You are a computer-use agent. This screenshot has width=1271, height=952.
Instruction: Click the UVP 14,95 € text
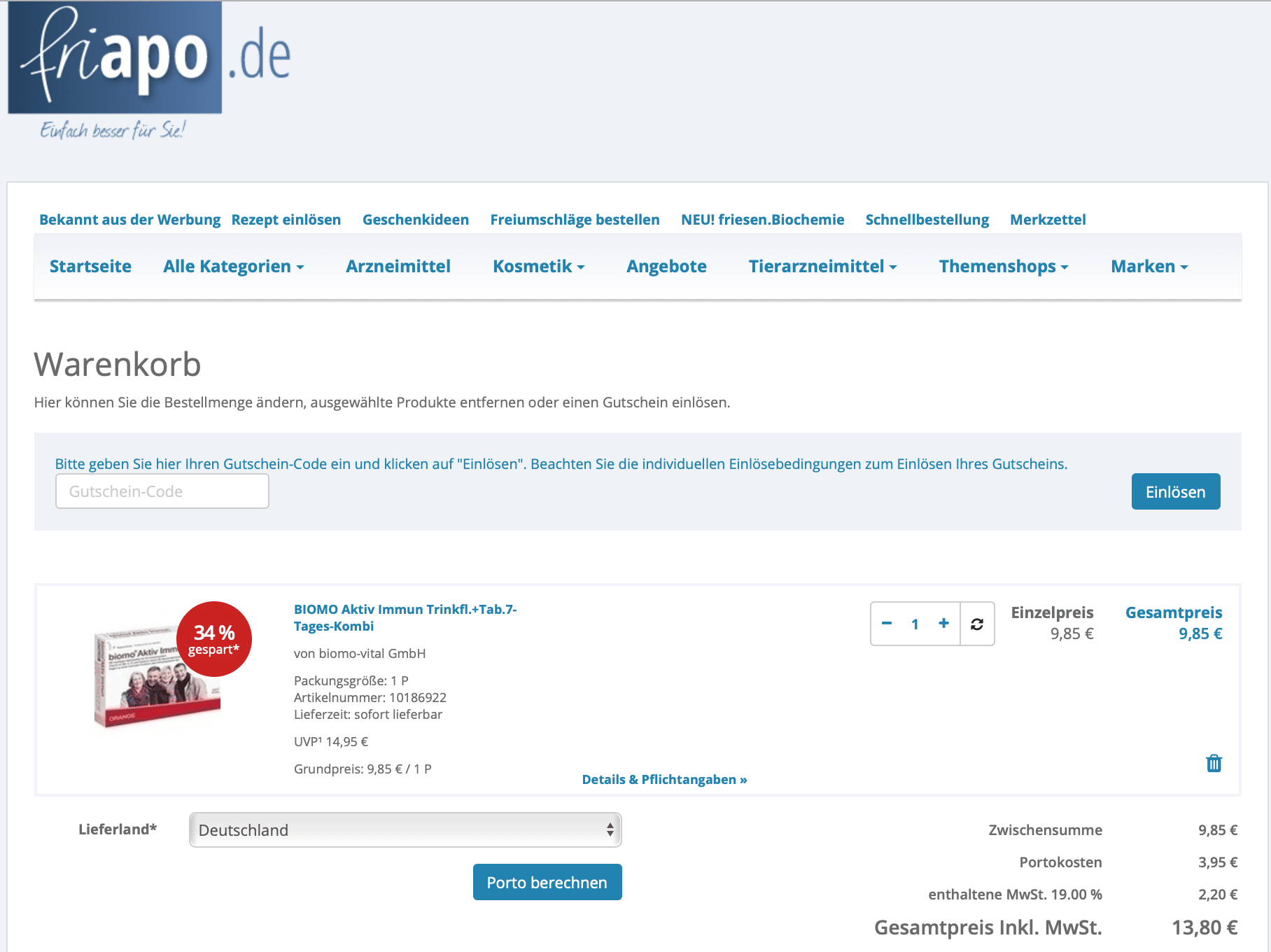click(x=331, y=741)
